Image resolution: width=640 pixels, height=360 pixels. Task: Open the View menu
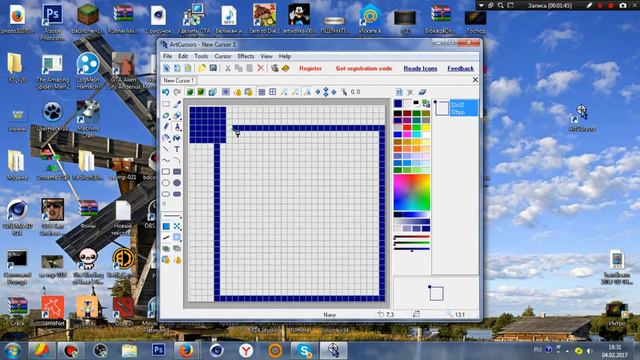[x=266, y=56]
